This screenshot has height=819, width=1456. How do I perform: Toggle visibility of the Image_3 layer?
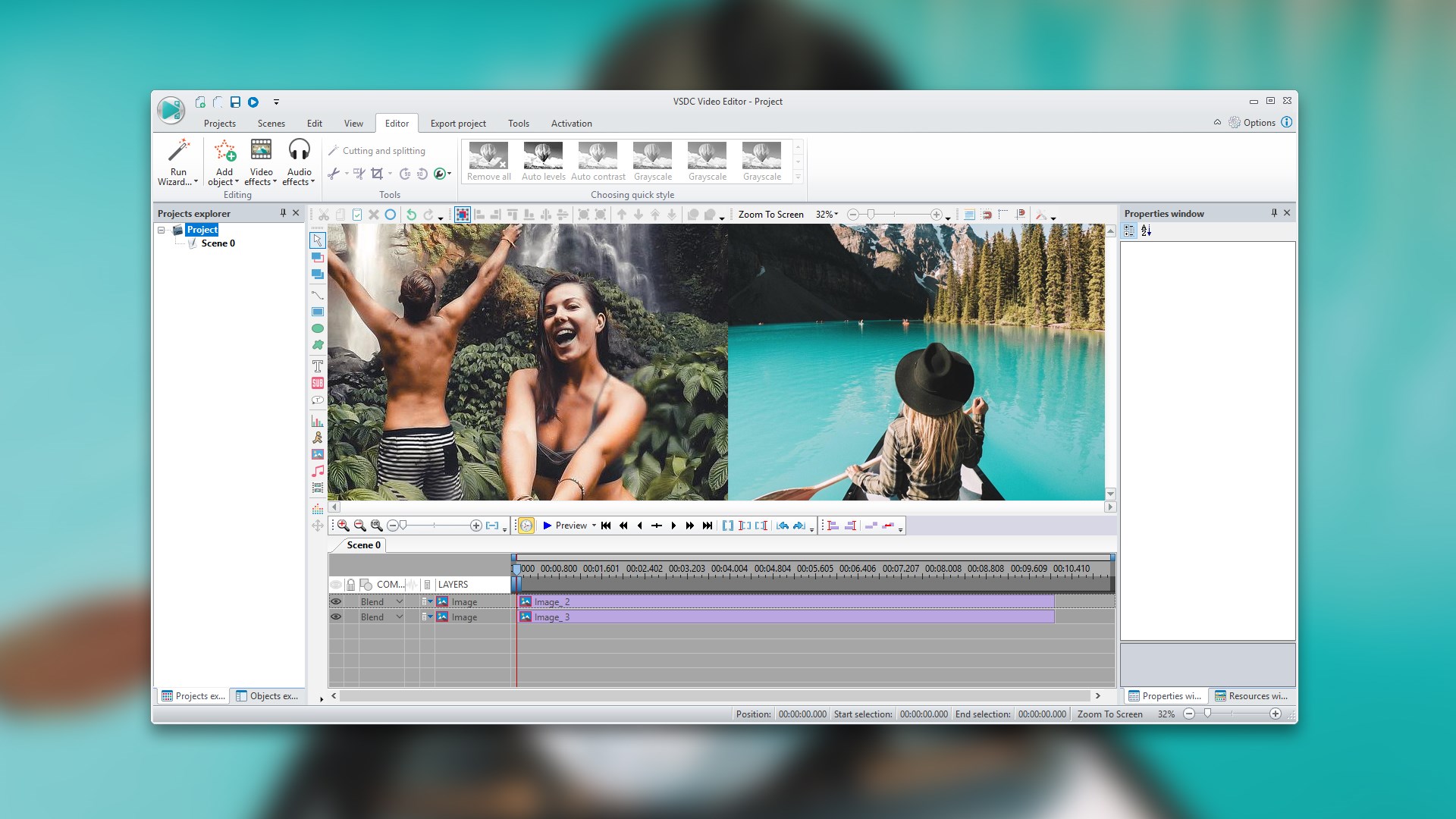tap(335, 617)
